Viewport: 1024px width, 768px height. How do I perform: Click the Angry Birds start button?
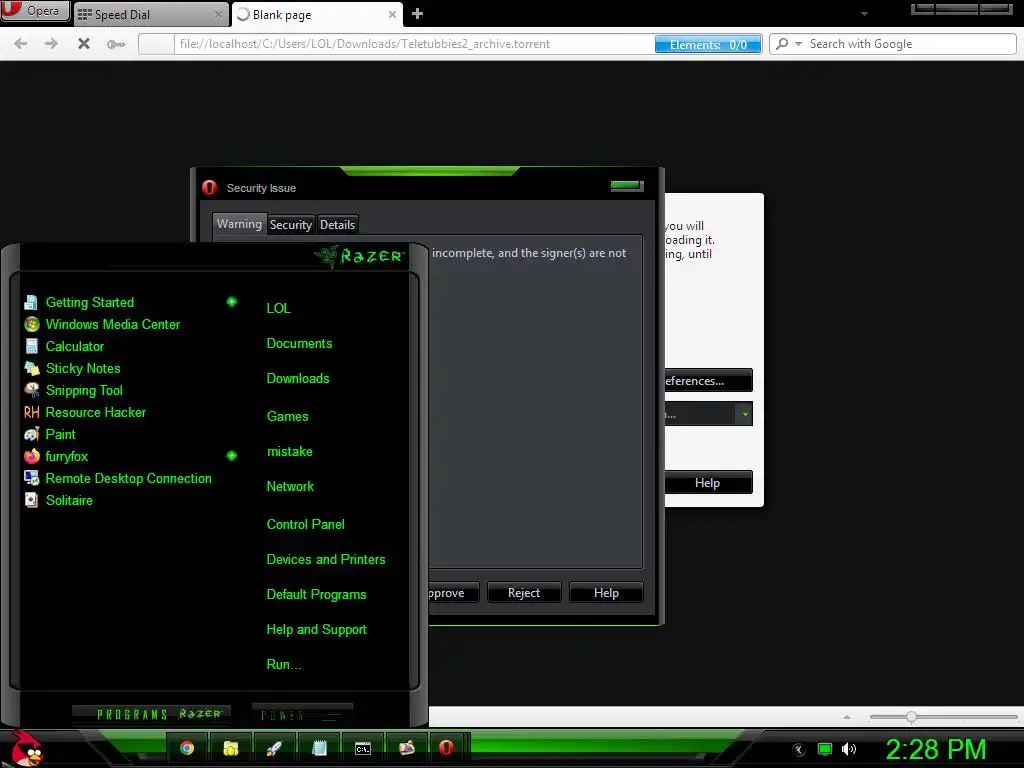coord(26,748)
